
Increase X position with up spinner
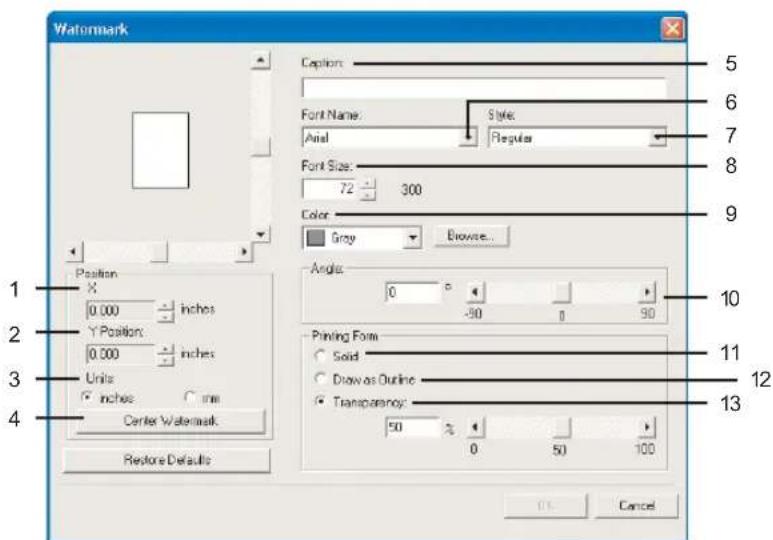click(166, 306)
